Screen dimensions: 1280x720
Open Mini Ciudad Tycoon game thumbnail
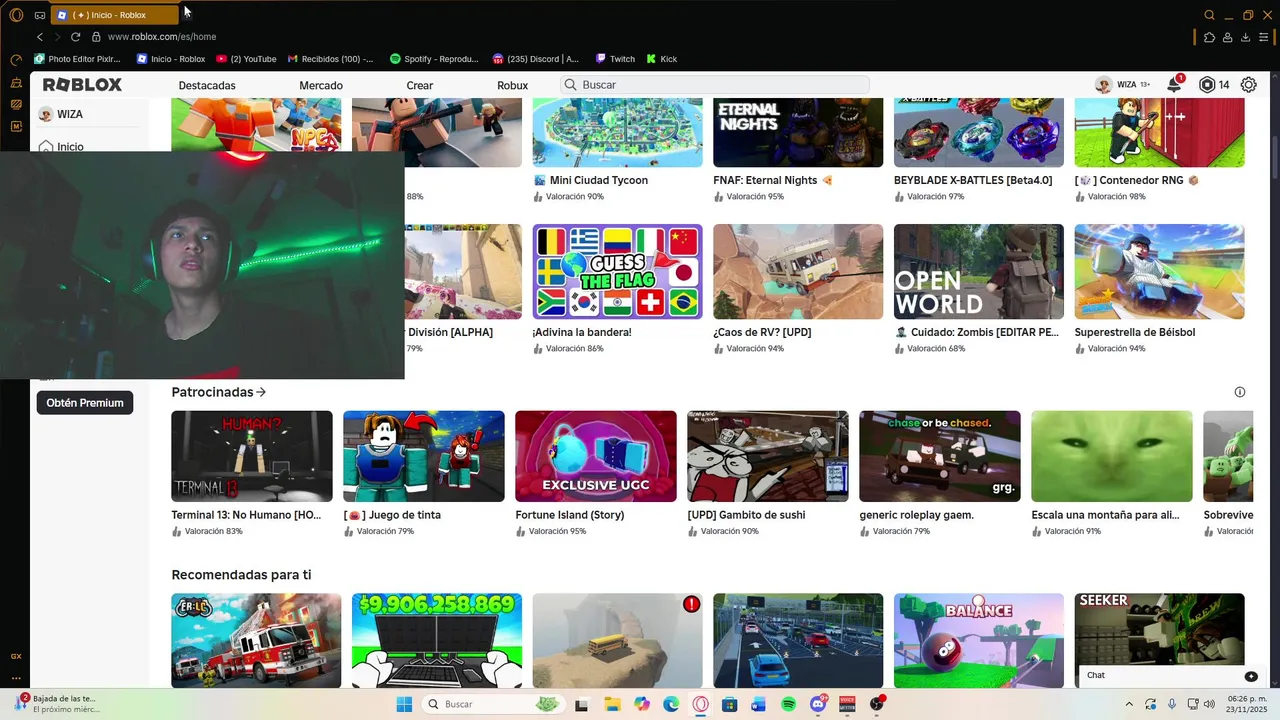618,132
